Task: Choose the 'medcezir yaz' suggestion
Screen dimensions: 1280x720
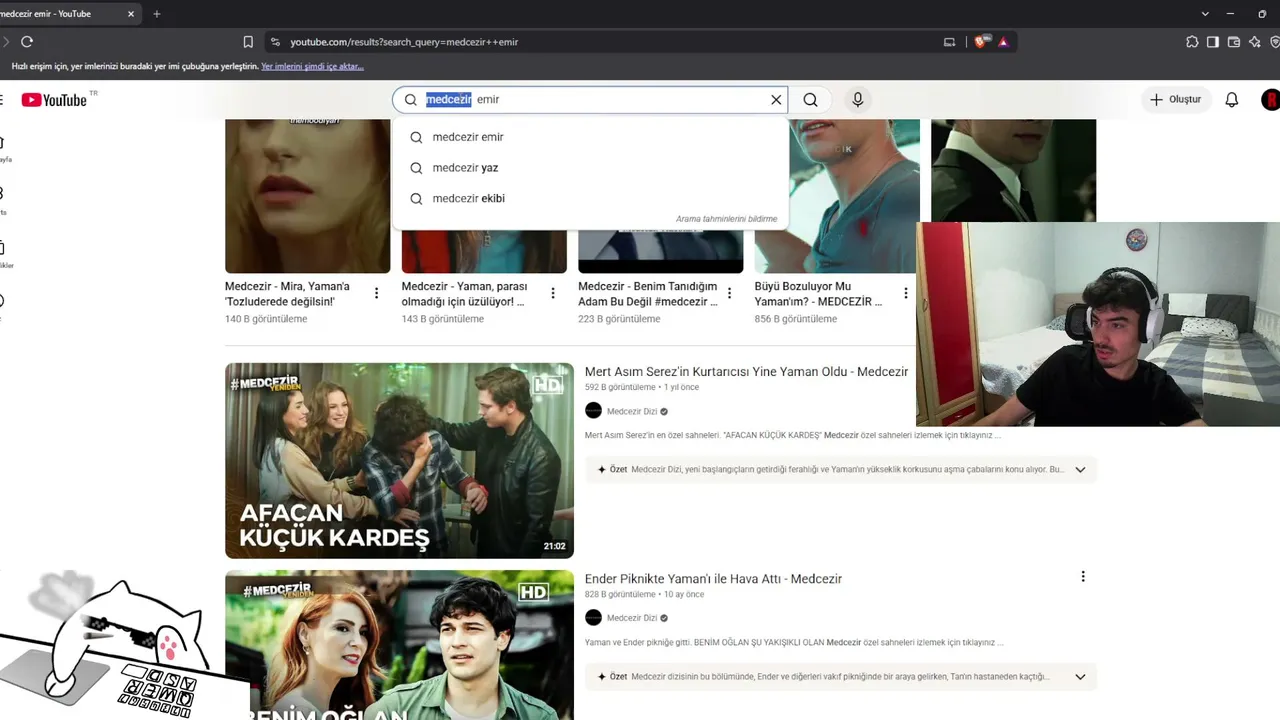Action: pos(590,168)
